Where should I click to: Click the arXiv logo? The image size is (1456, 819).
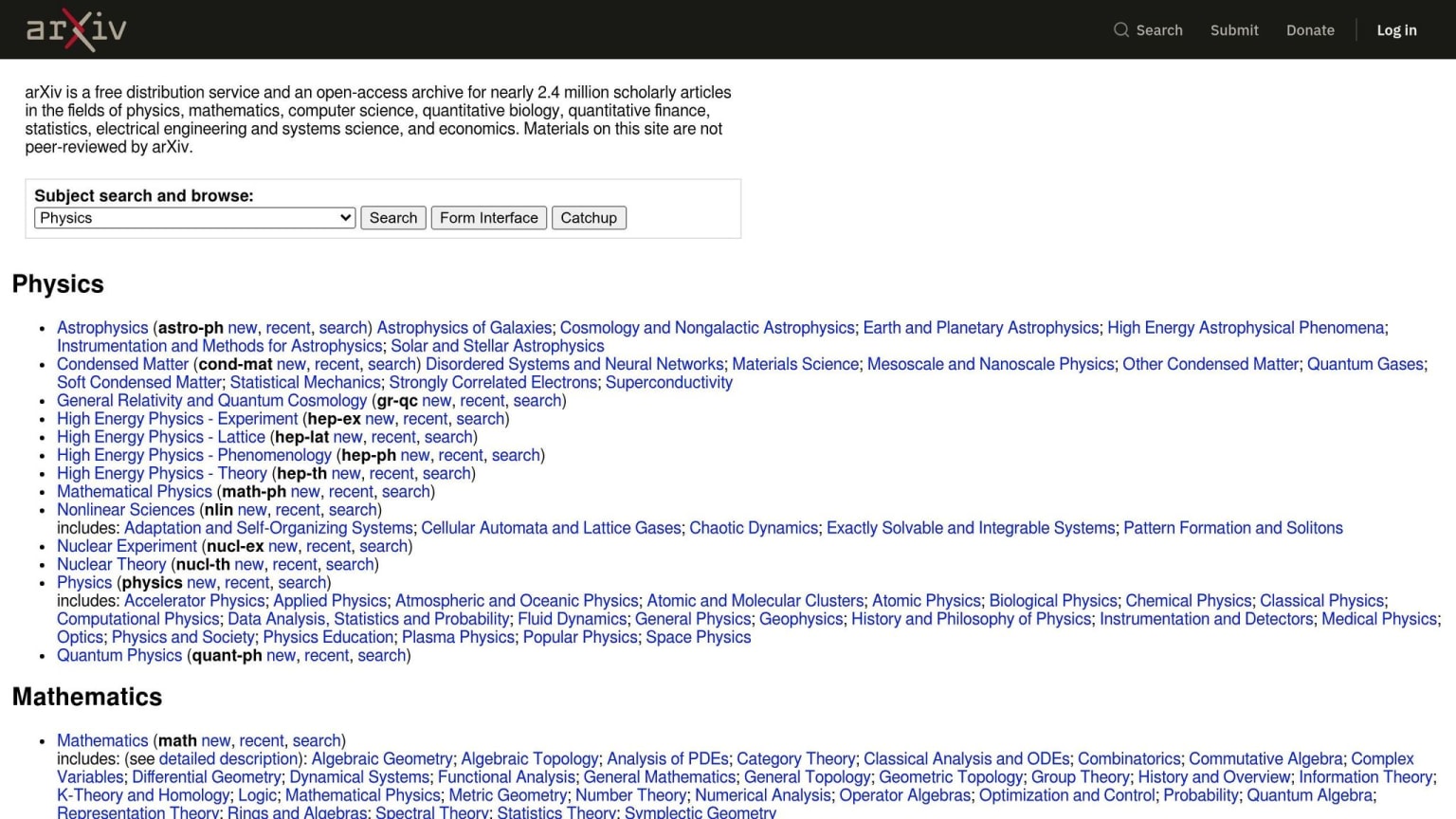pos(76,29)
